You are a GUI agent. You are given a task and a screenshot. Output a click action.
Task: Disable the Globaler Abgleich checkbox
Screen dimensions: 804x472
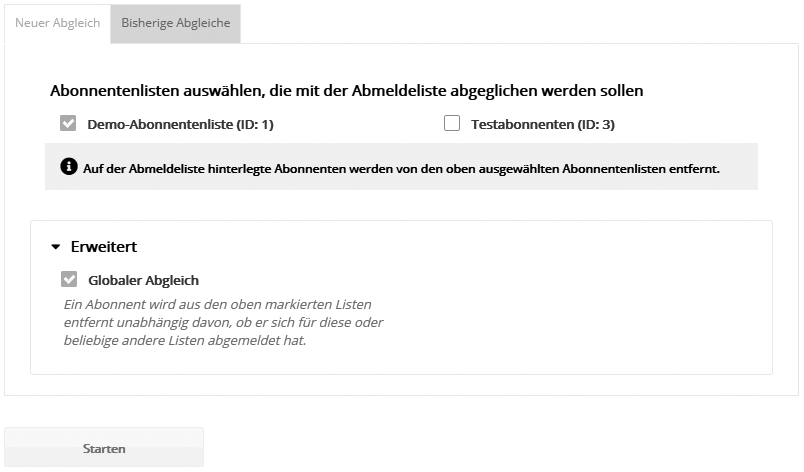click(x=68, y=280)
